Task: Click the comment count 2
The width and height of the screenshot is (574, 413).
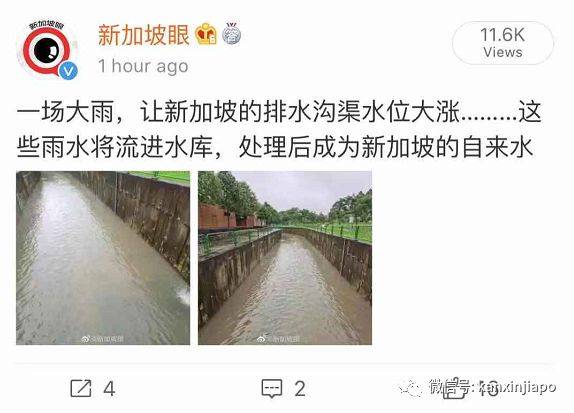Action: 300,388
